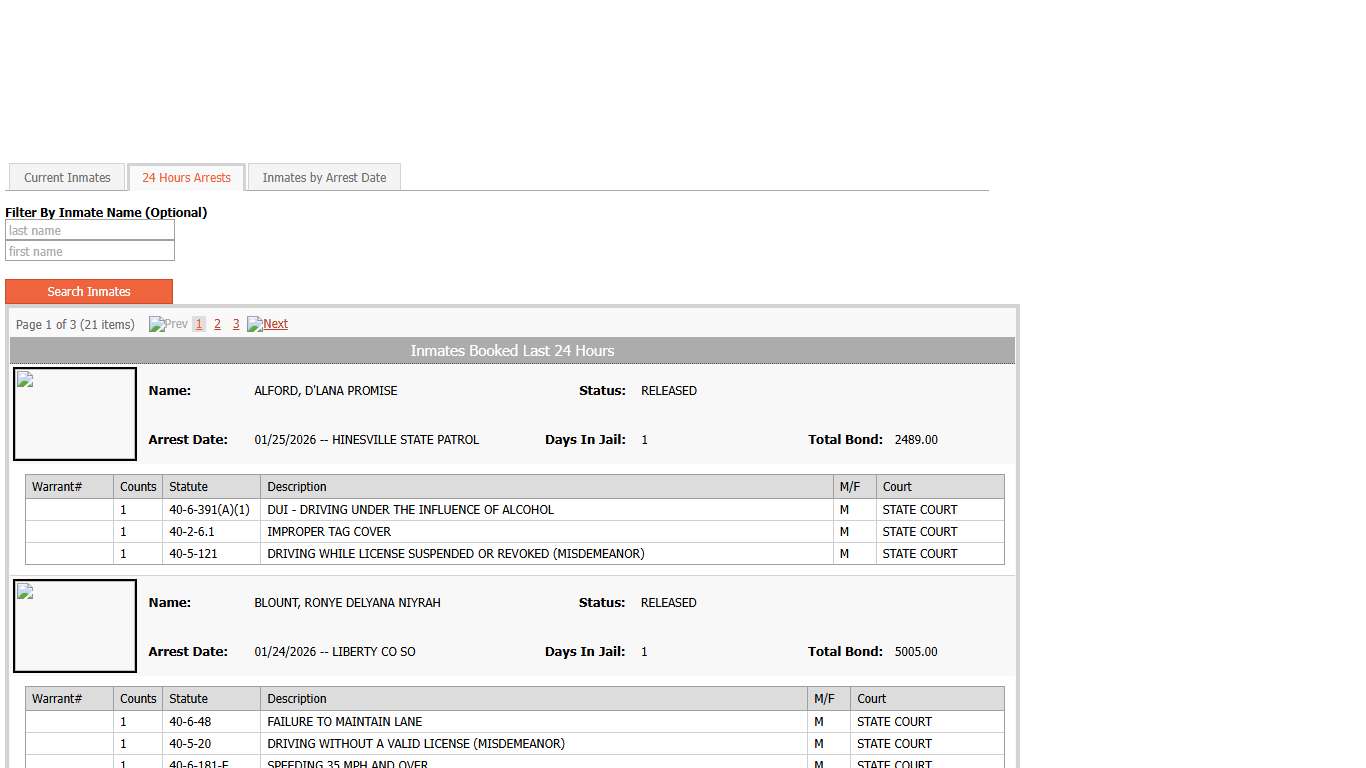Go to page 2 of results

[217, 324]
